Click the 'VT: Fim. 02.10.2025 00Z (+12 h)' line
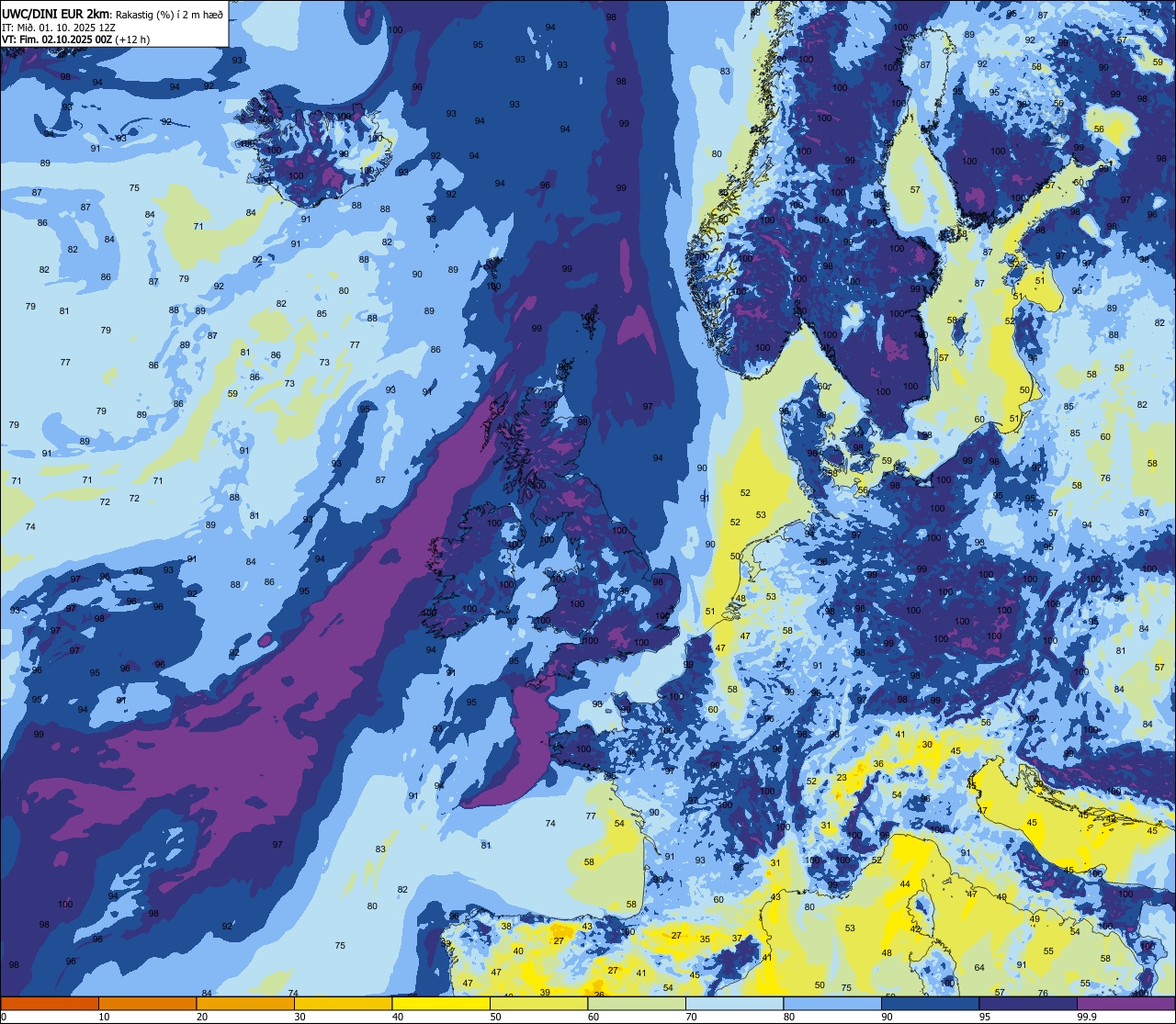Screen dimensions: 1176x1024 [76, 39]
